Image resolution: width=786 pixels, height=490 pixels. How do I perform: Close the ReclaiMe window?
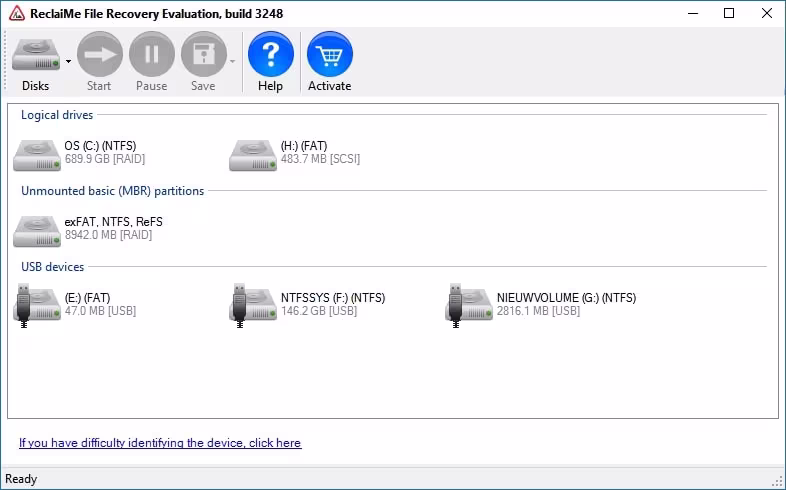(x=766, y=14)
